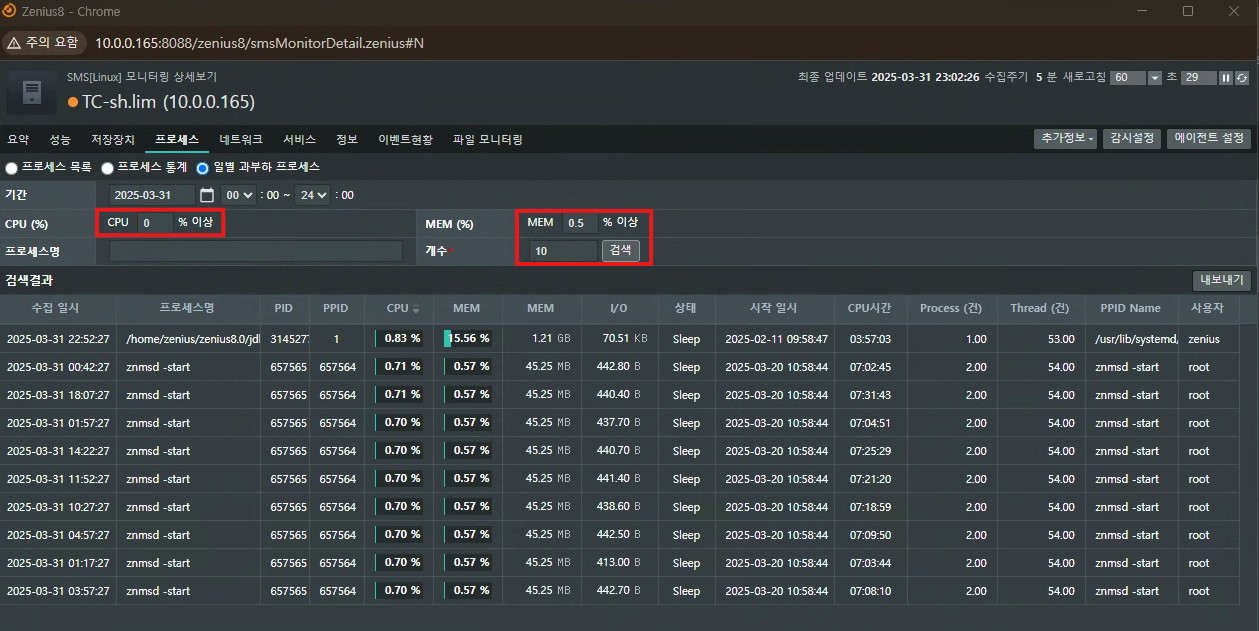1259x631 pixels.
Task: Click the 상태 column header
Action: [686, 308]
